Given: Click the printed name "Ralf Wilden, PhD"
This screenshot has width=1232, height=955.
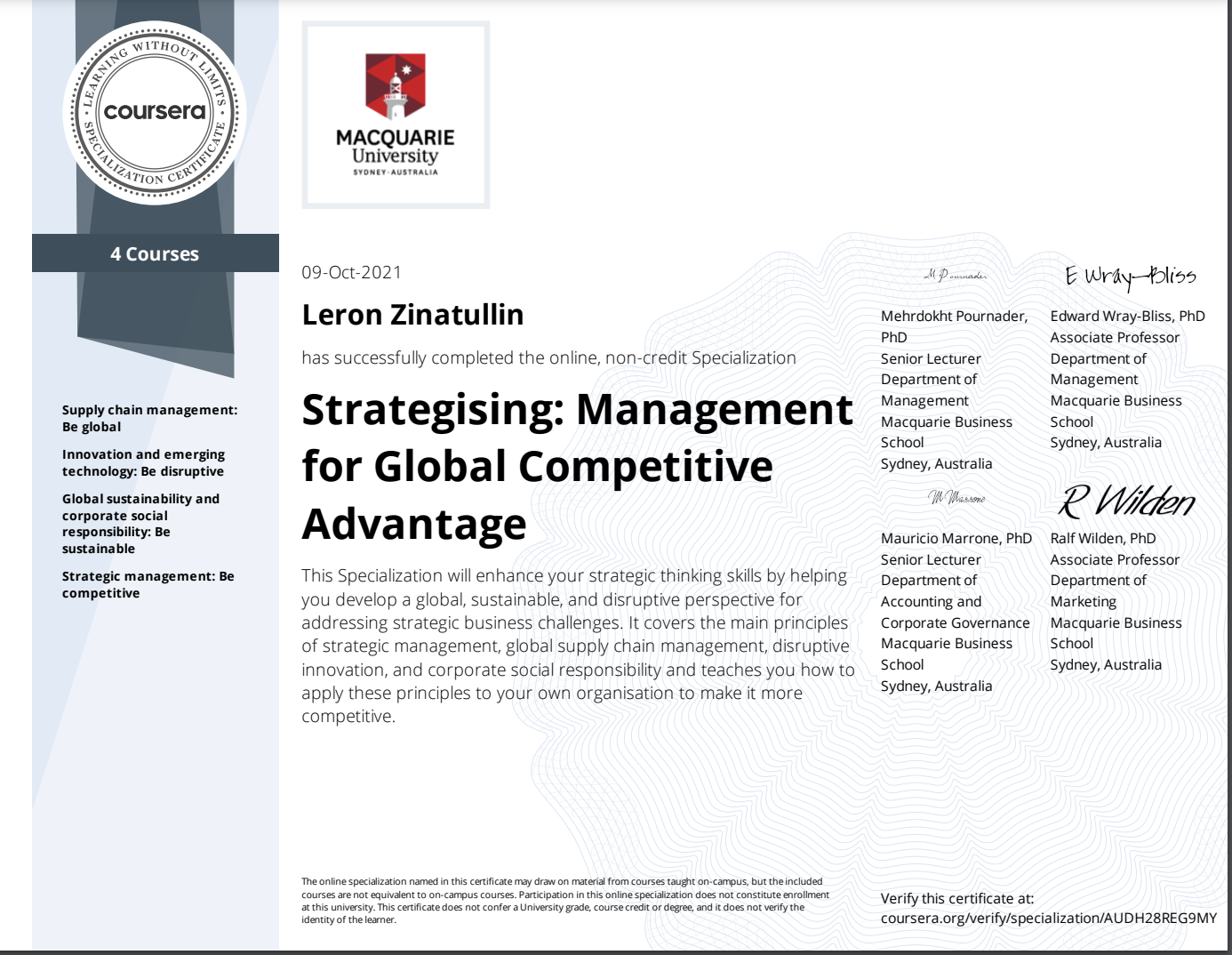Looking at the screenshot, I should (1102, 538).
